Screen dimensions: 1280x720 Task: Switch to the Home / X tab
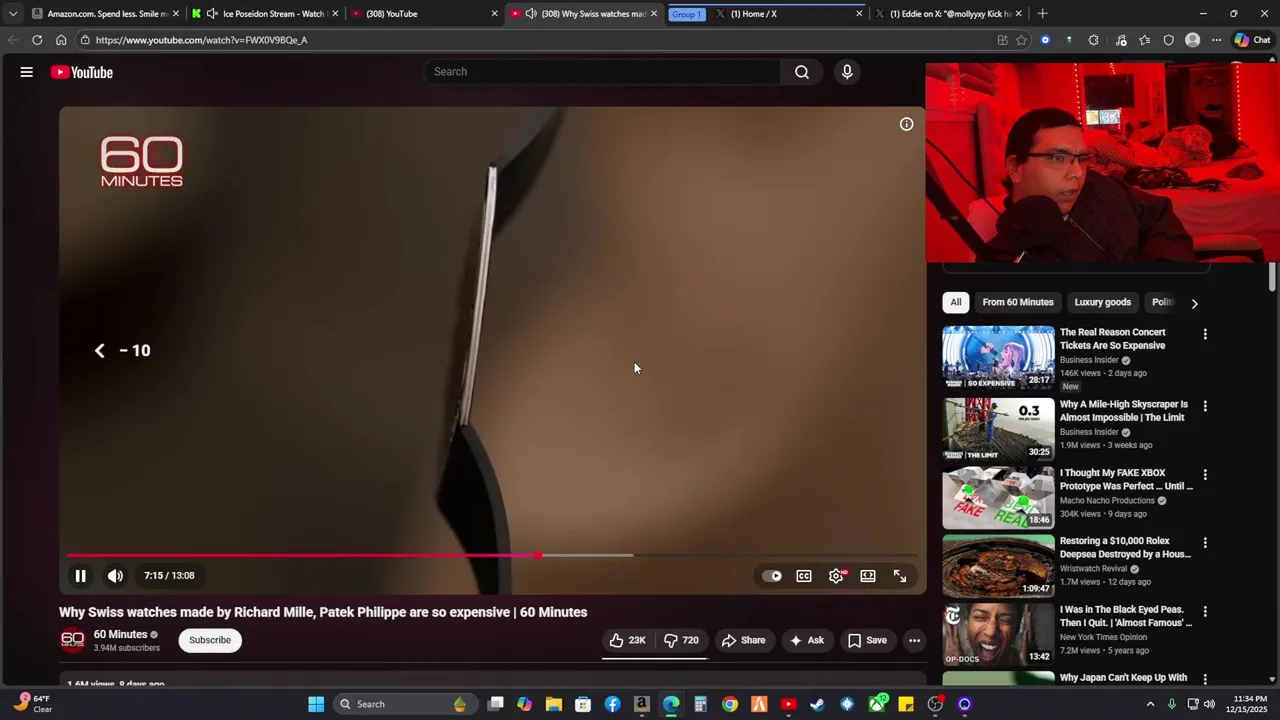(787, 14)
